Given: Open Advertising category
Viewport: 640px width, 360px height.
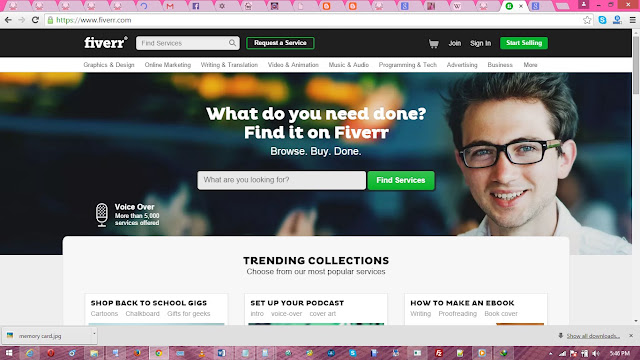Looking at the screenshot, I should coord(462,65).
